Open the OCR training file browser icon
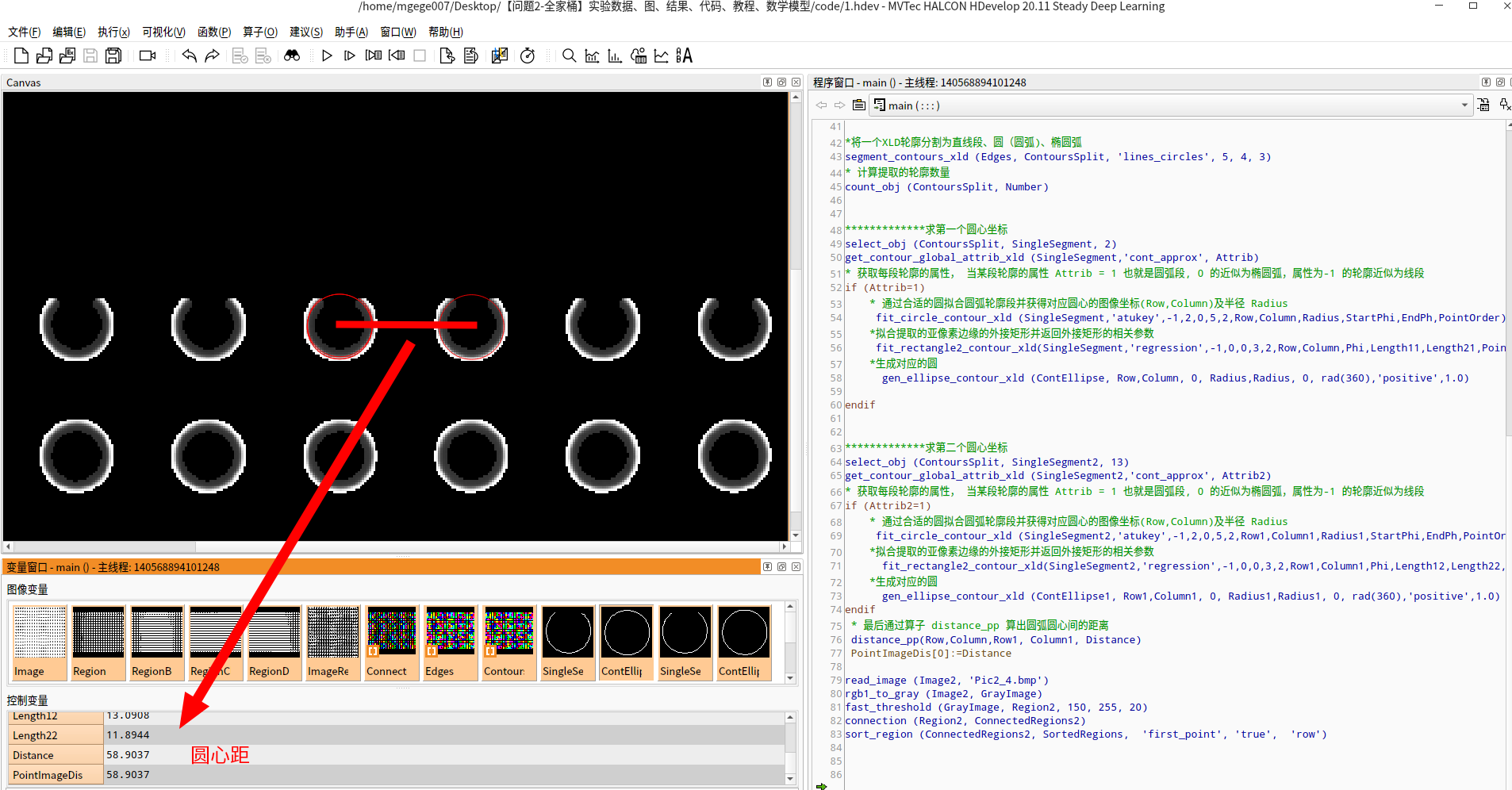 pyautogui.click(x=684, y=56)
